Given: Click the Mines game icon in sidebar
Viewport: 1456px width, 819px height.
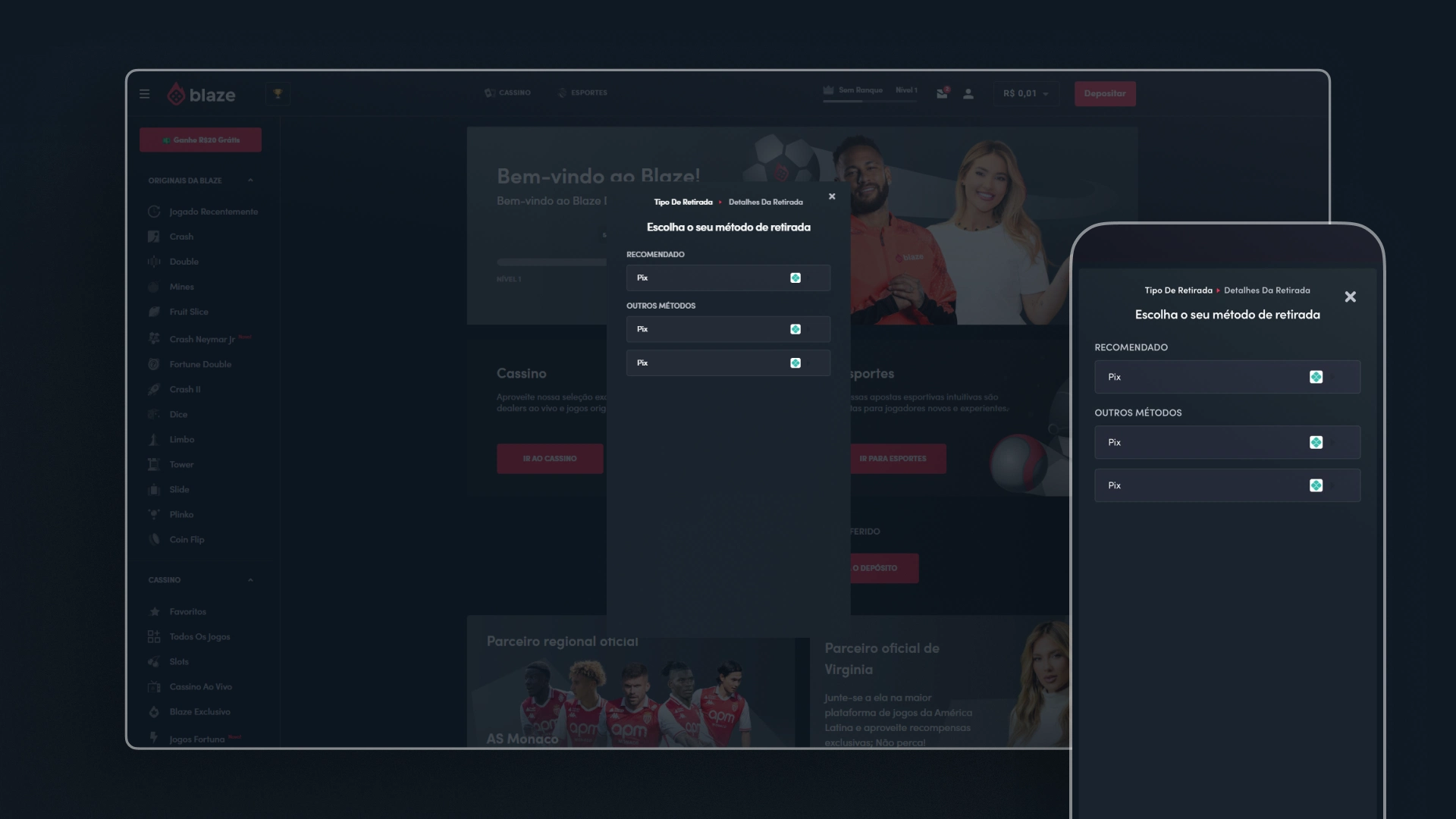Looking at the screenshot, I should coord(153,286).
